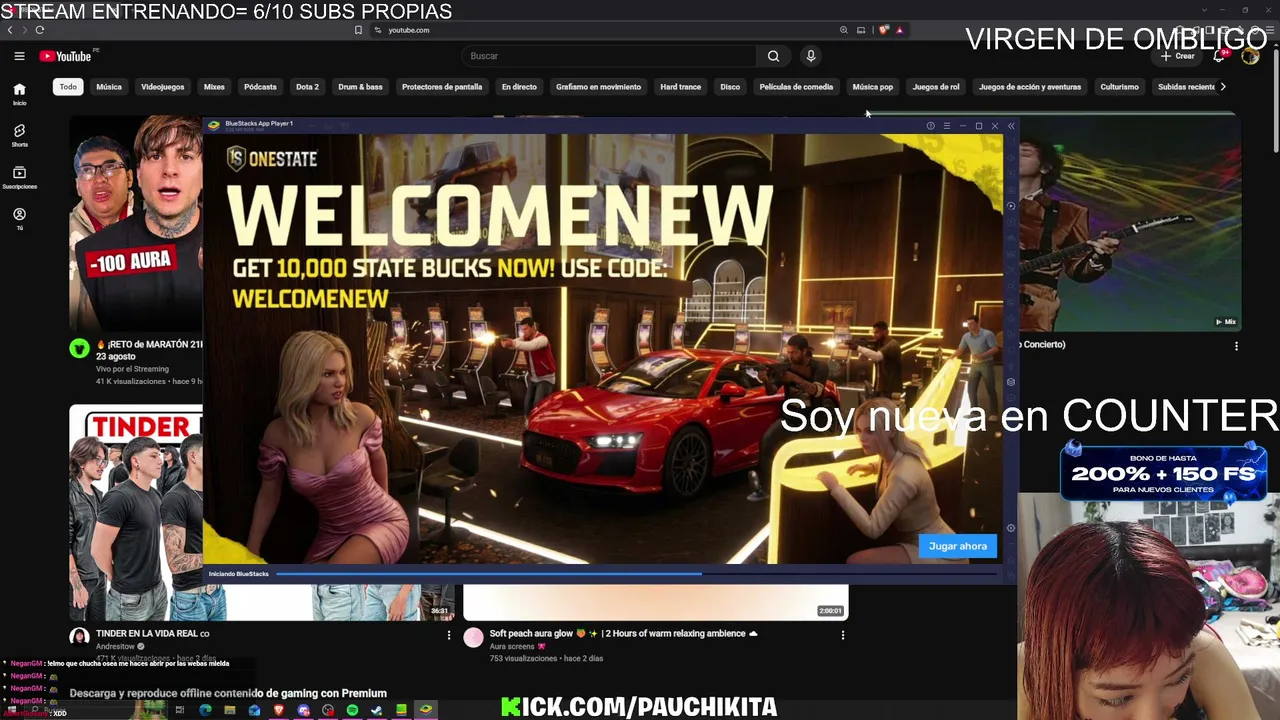
Task: Select the Música filter chip
Action: [109, 87]
